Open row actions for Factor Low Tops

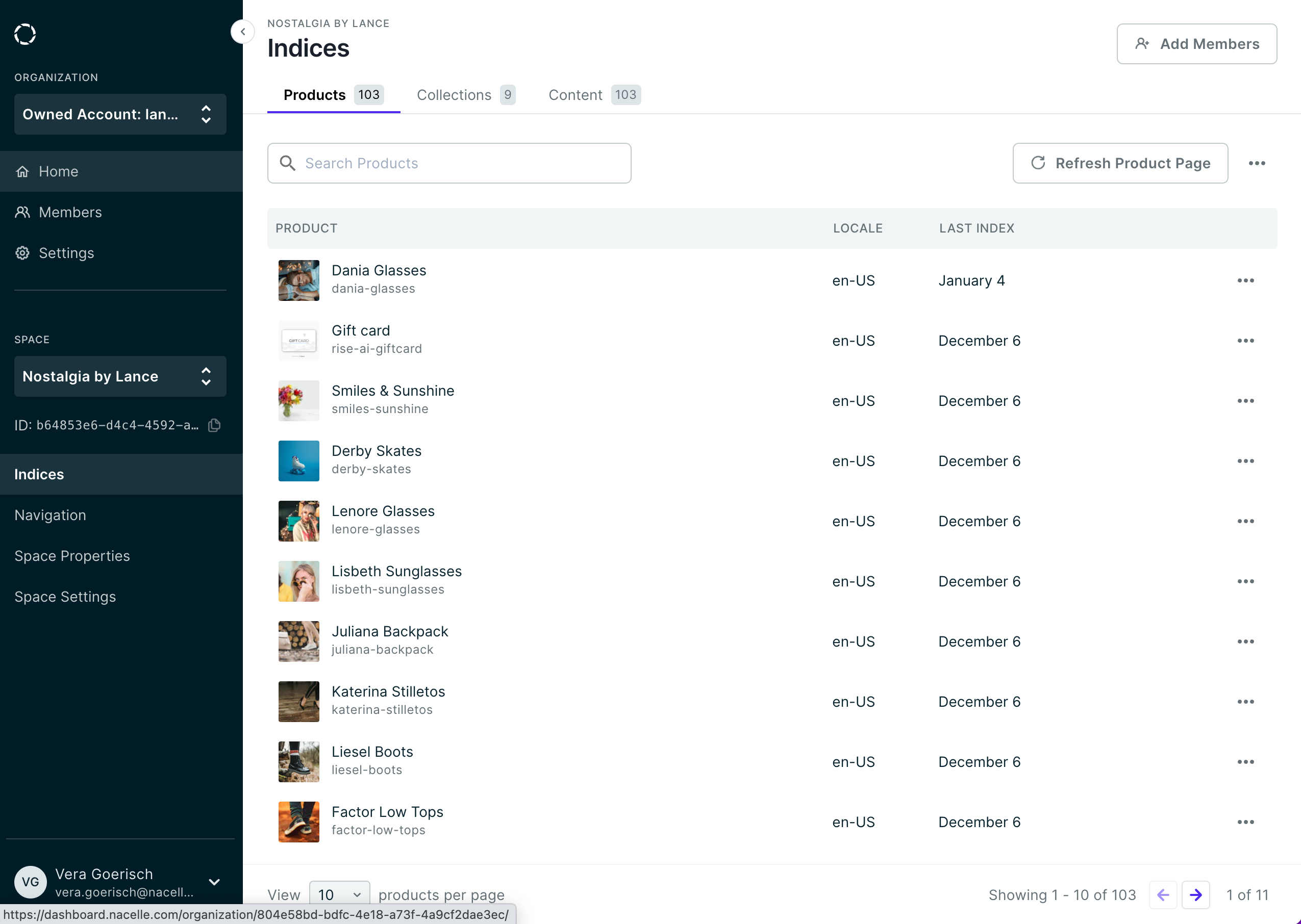click(1245, 822)
